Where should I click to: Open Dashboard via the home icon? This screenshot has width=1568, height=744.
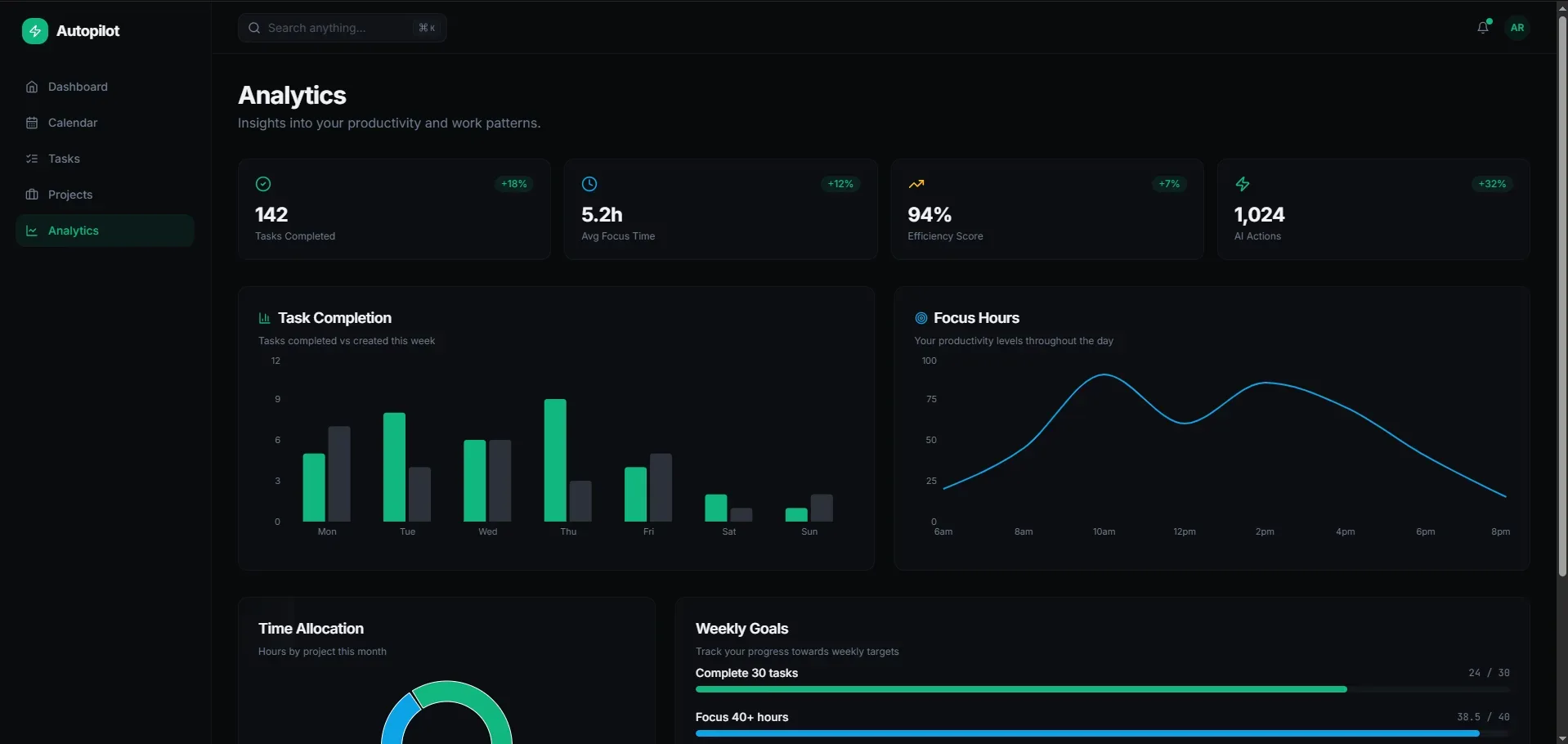coord(31,87)
